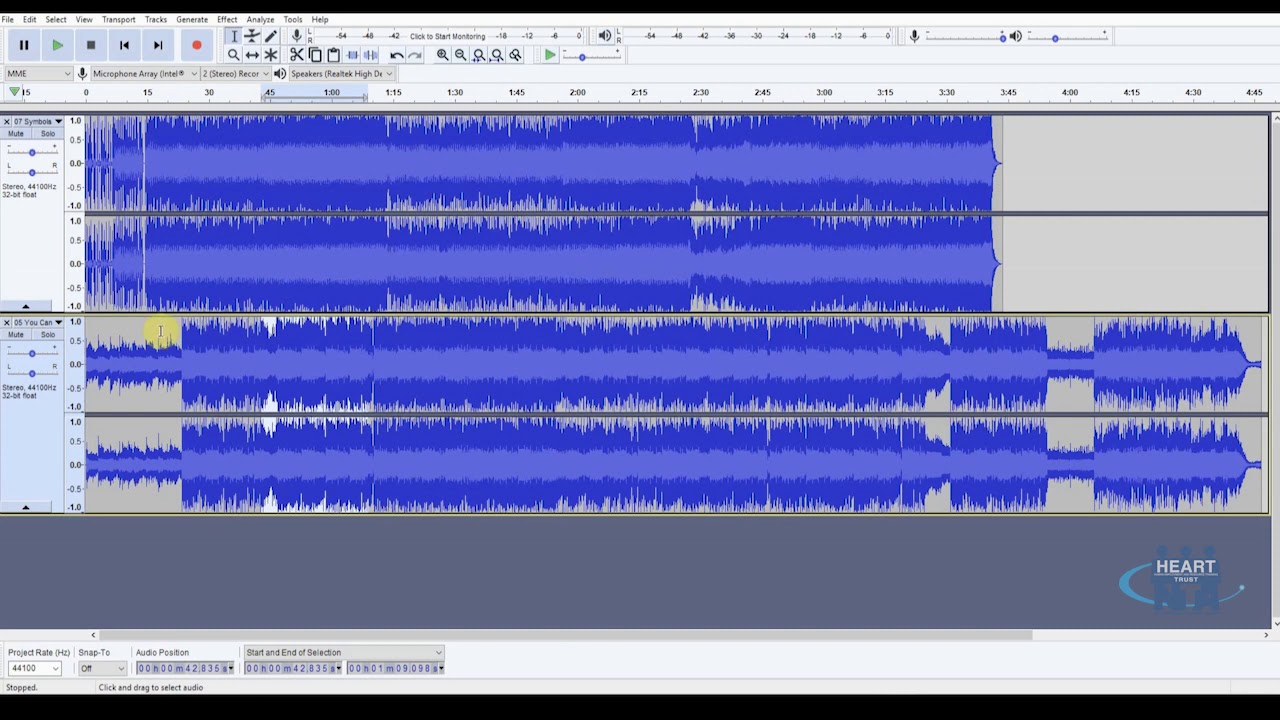Click the Redo arrow icon
Image resolution: width=1280 pixels, height=720 pixels.
tap(415, 55)
